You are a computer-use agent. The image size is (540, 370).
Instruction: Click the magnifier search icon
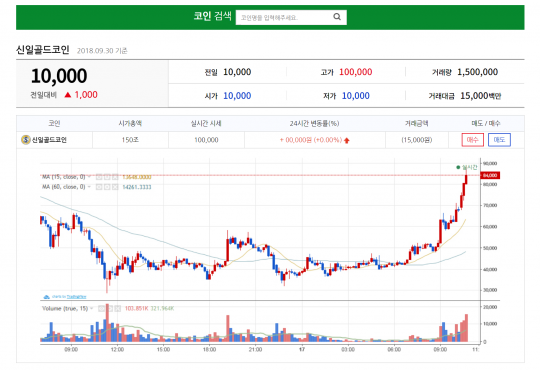click(337, 17)
